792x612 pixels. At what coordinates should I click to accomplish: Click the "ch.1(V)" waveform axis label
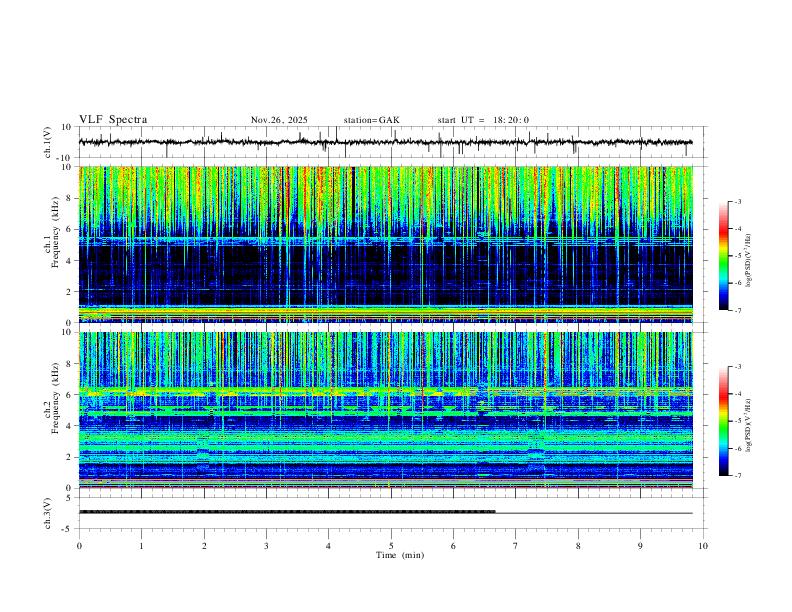tap(47, 142)
